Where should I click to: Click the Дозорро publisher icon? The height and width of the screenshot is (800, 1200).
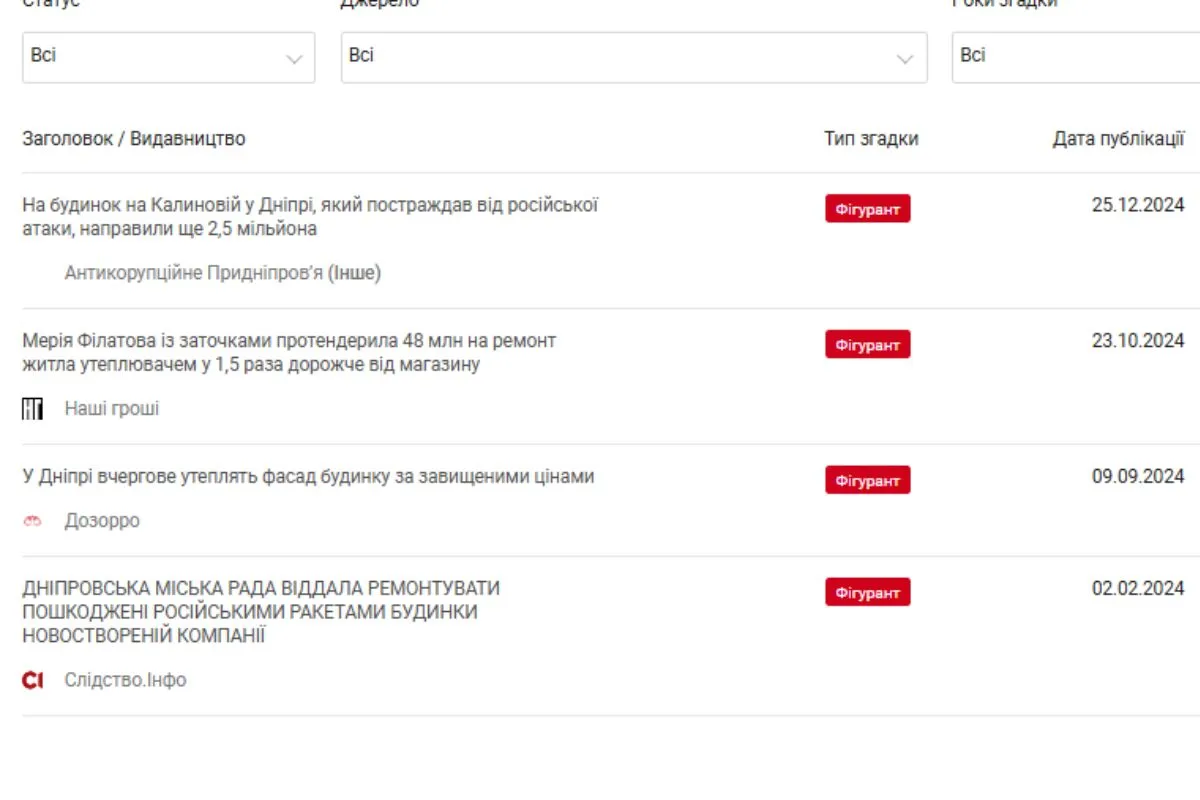pos(32,521)
